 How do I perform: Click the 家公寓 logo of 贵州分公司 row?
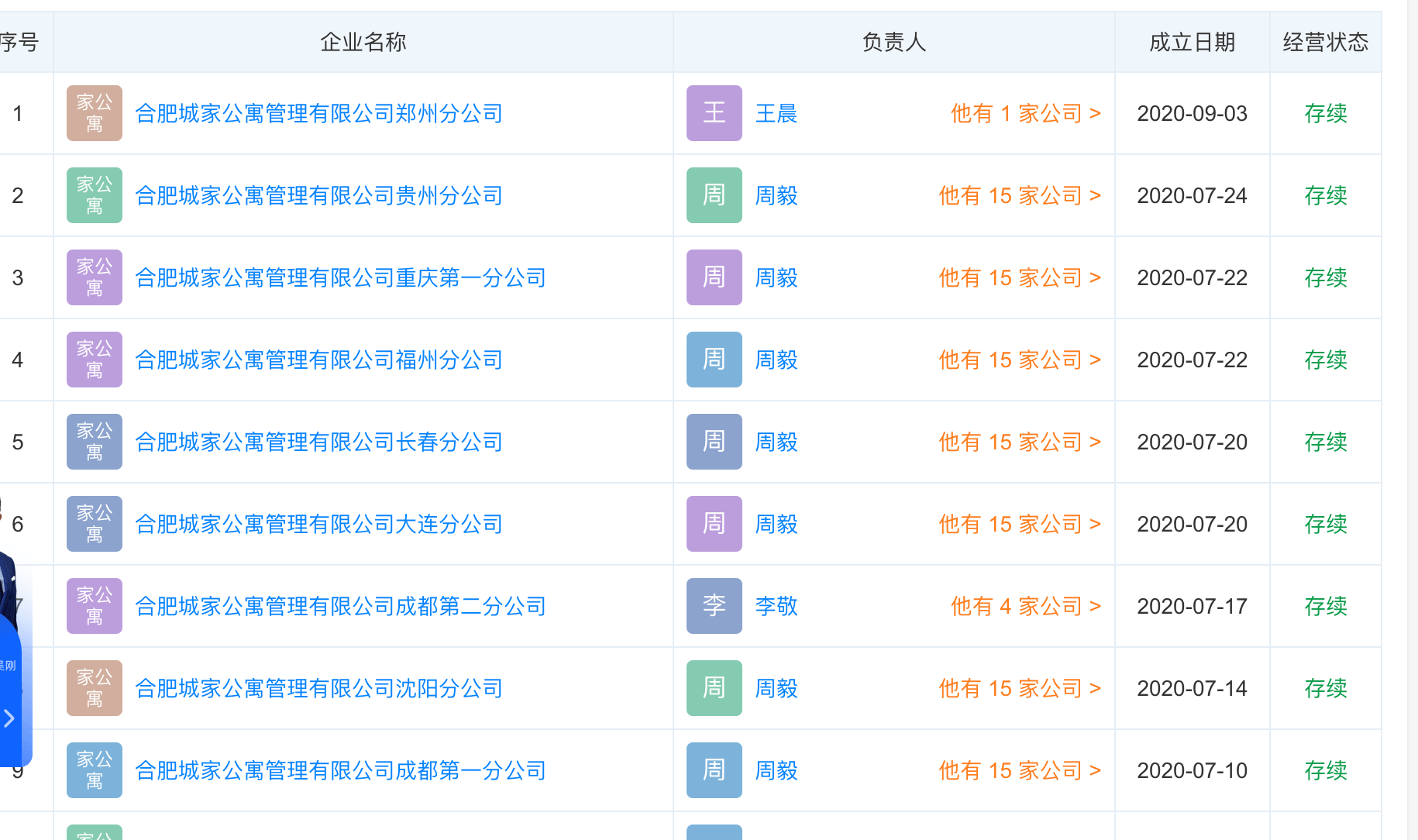(x=95, y=195)
